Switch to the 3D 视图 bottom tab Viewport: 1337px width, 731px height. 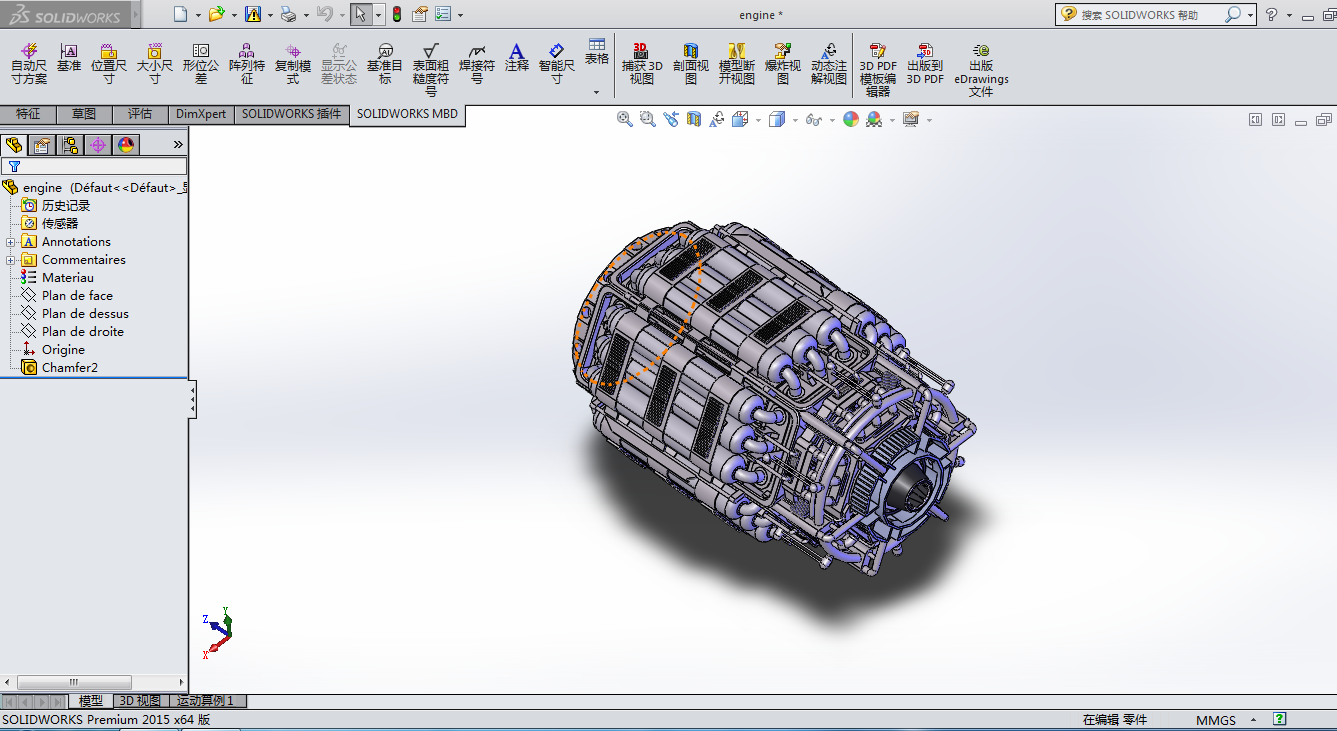click(x=139, y=701)
